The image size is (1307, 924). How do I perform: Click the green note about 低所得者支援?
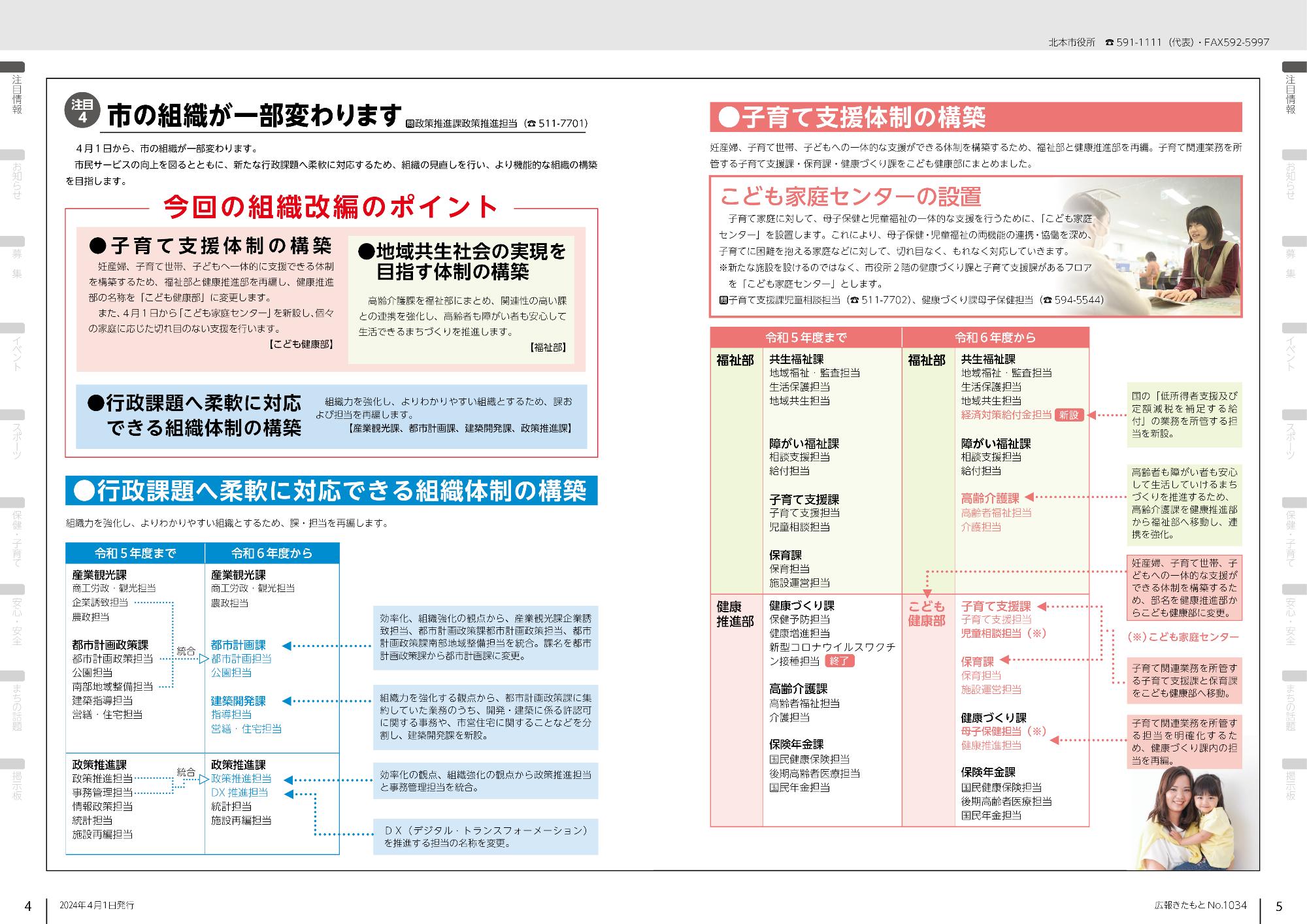(x=1184, y=414)
